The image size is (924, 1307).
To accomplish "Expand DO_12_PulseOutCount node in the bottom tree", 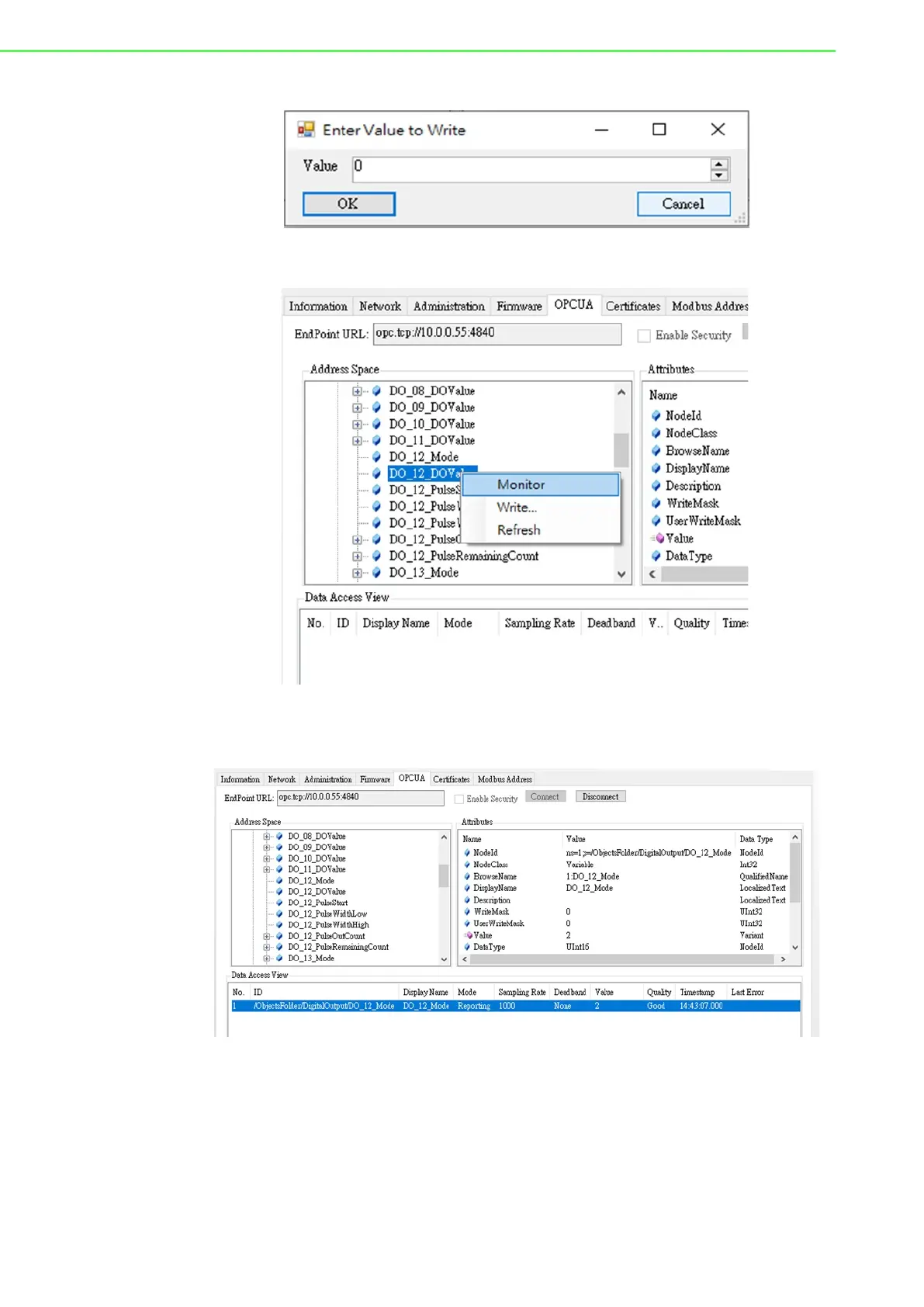I will pos(266,937).
